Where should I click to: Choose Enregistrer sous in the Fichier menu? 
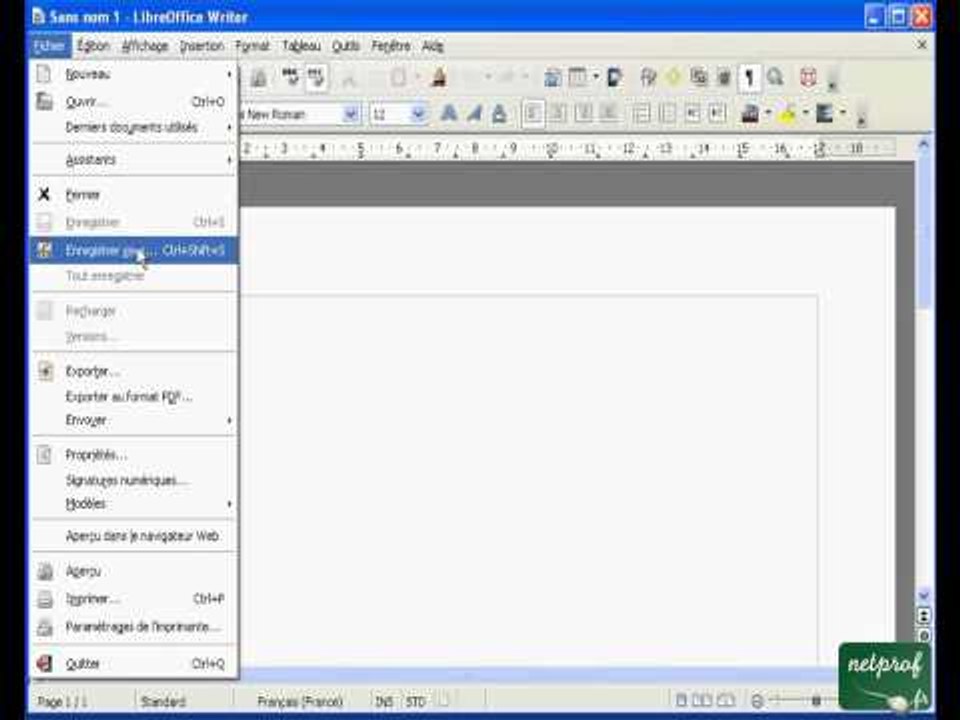click(134, 250)
